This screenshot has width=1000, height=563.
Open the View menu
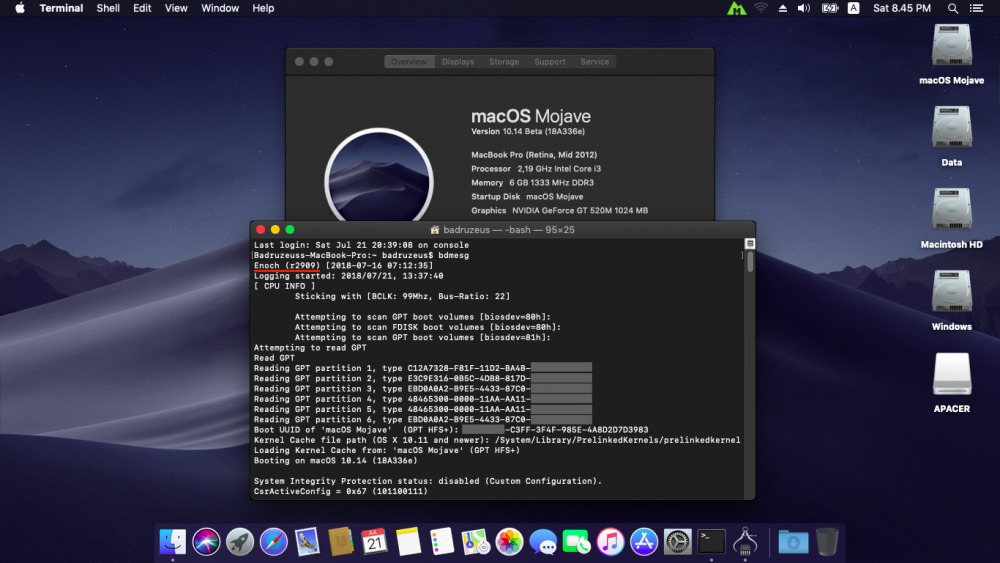pyautogui.click(x=176, y=8)
